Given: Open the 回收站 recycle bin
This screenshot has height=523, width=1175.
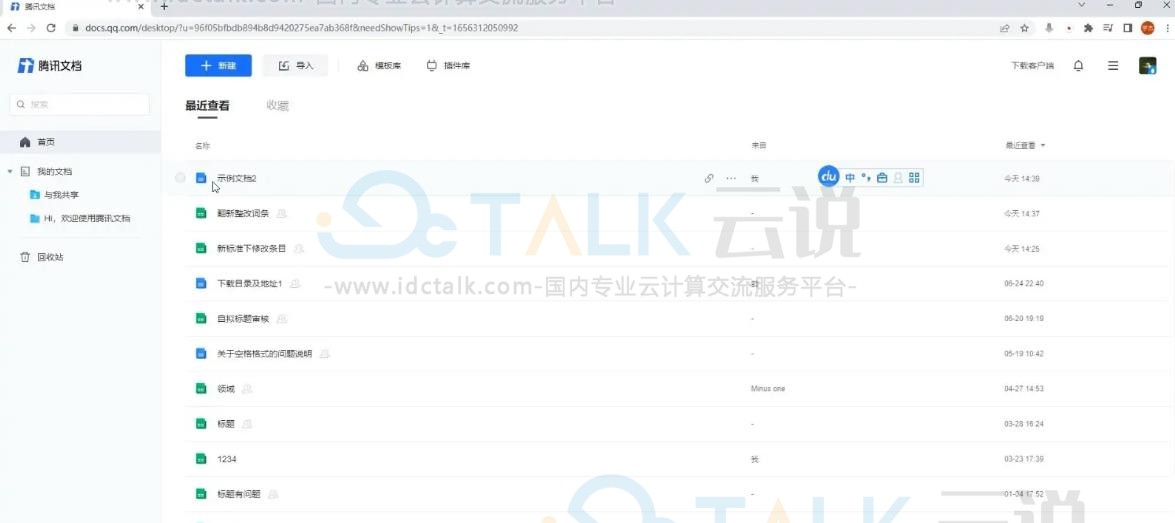Looking at the screenshot, I should [x=42, y=257].
